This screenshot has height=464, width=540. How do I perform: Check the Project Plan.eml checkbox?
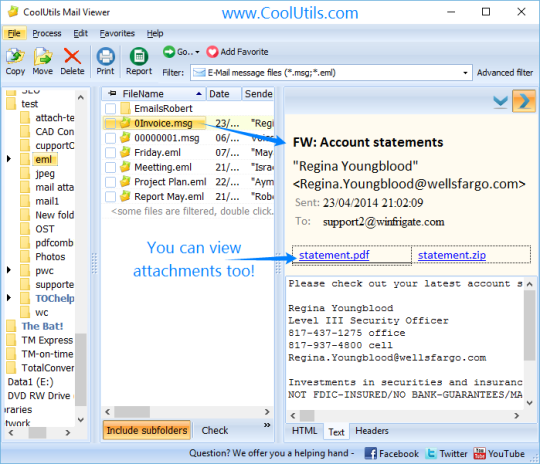(x=110, y=182)
